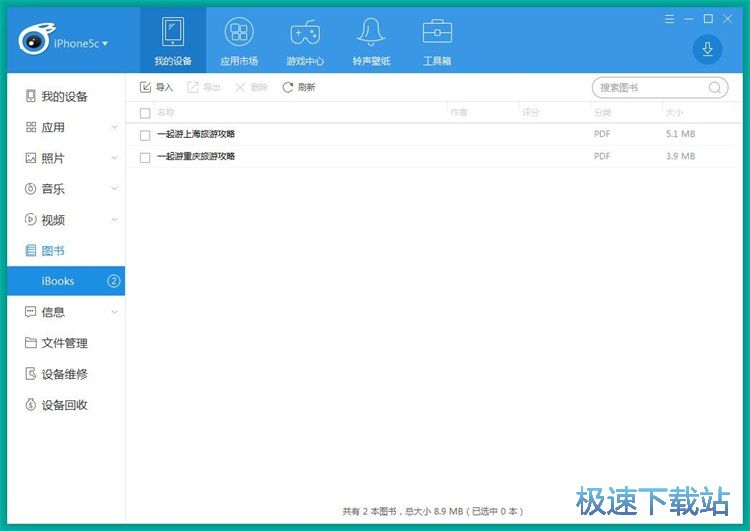Click the rabbit-eye app logo
The width and height of the screenshot is (750, 531).
[35, 39]
